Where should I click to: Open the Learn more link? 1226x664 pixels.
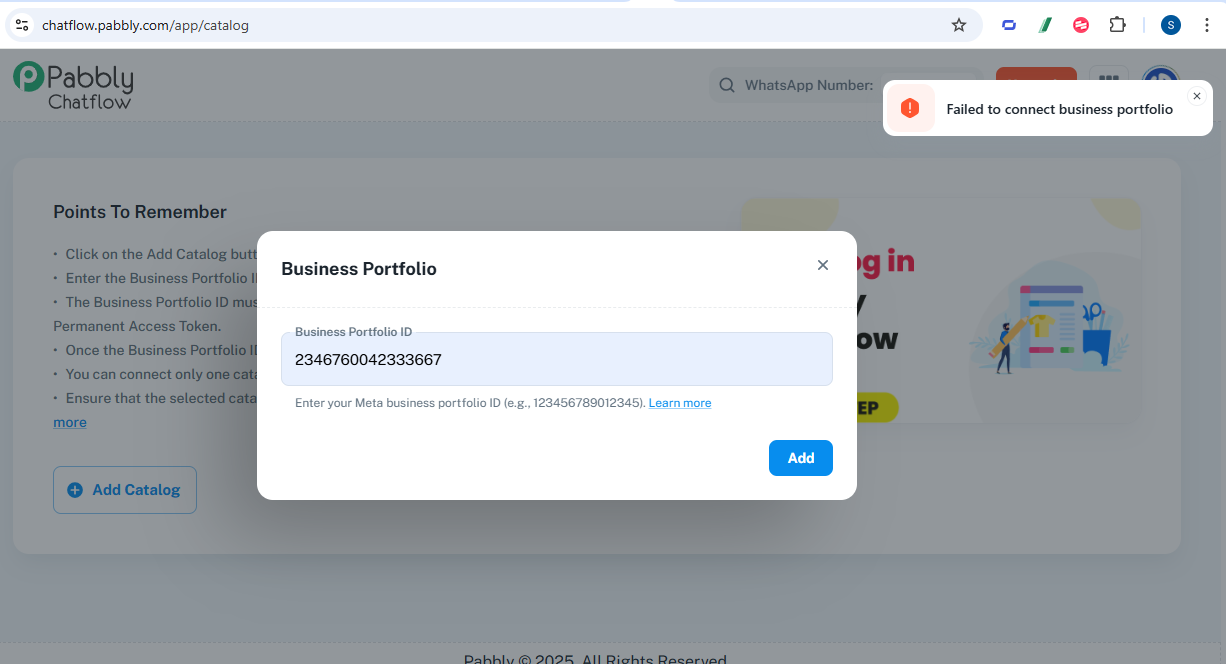680,403
